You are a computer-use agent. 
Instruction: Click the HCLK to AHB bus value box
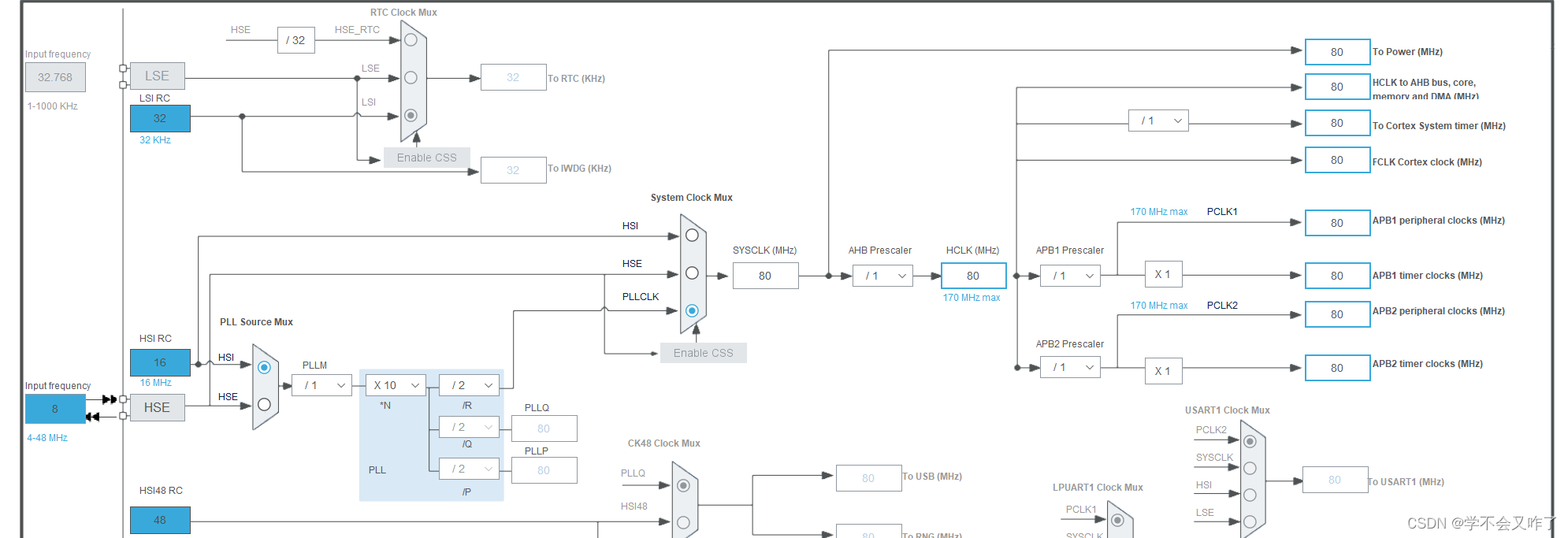click(1338, 87)
